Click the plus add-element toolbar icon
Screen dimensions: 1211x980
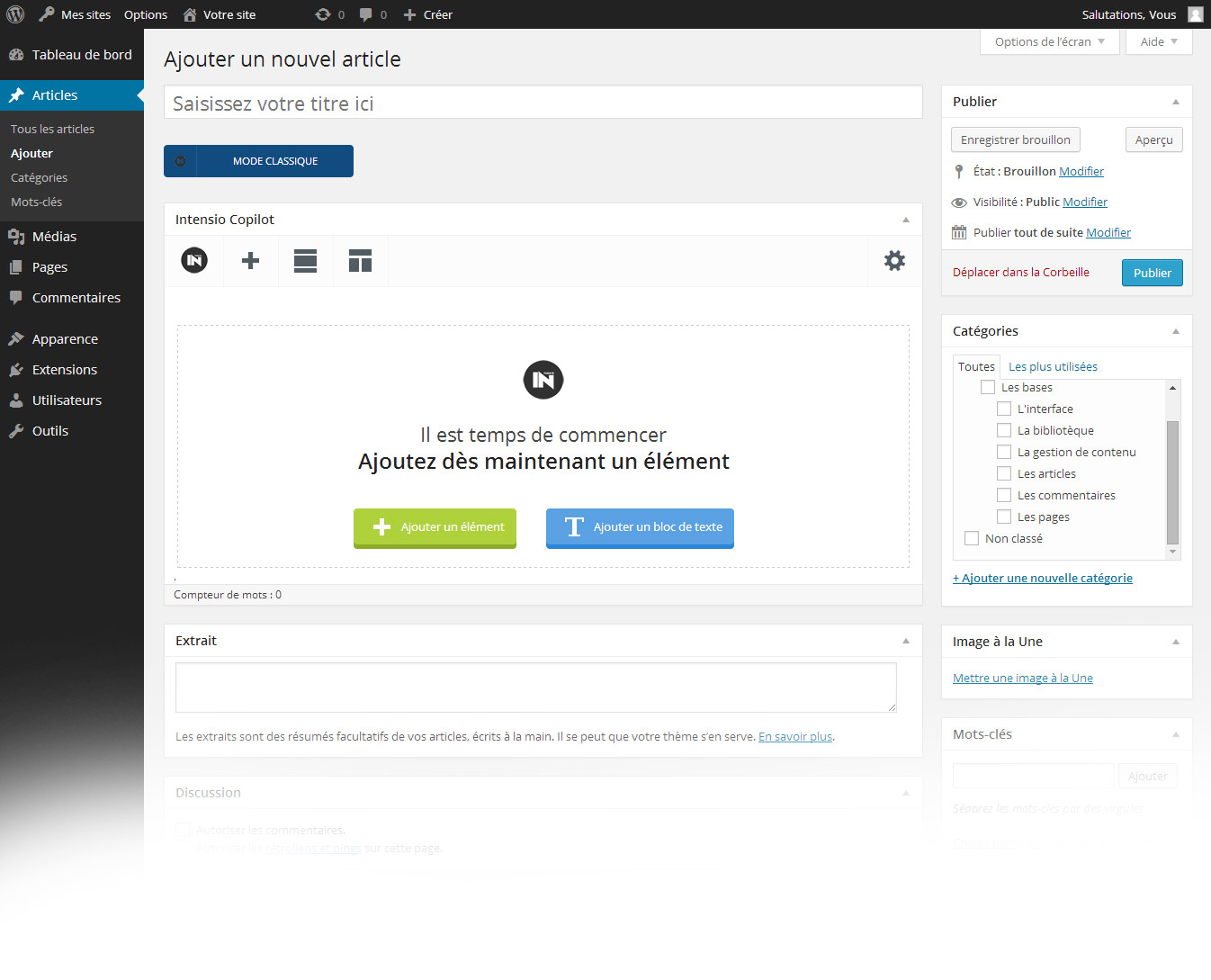point(251,261)
